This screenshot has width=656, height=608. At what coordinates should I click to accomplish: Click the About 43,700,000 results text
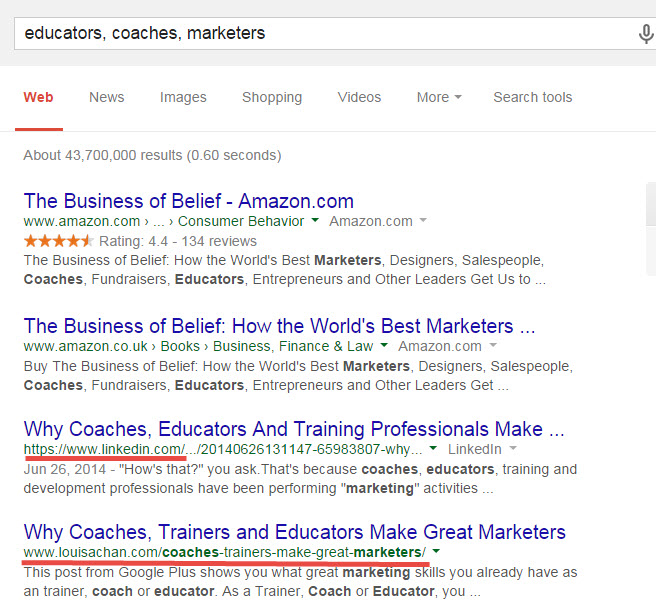tap(152, 155)
